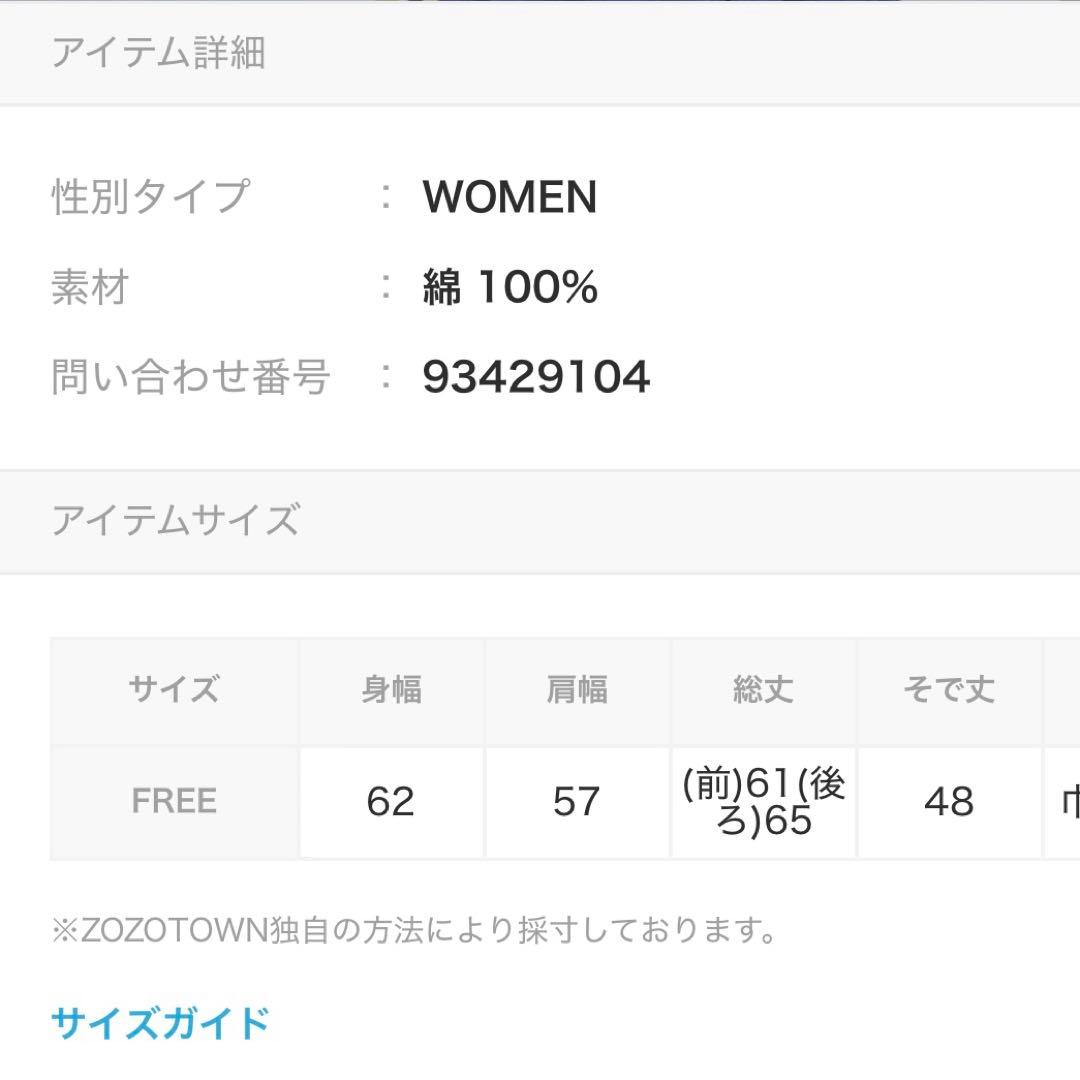Image resolution: width=1080 pixels, height=1080 pixels.
Task: Click the サイズ column header
Action: tap(174, 690)
